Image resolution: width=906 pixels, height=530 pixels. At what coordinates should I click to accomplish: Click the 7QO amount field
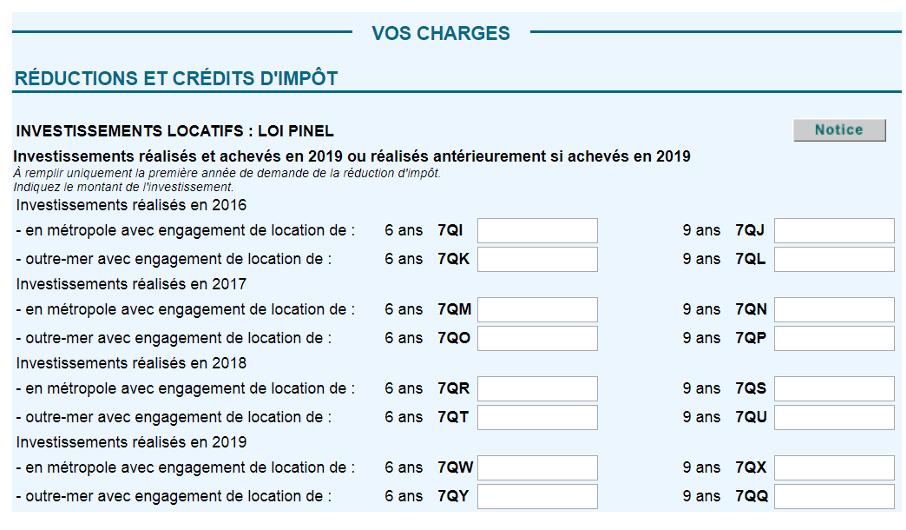pyautogui.click(x=537, y=338)
